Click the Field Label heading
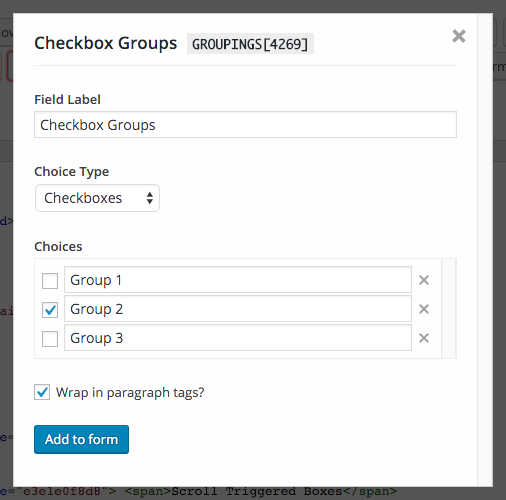The height and width of the screenshot is (500, 506). click(x=67, y=99)
